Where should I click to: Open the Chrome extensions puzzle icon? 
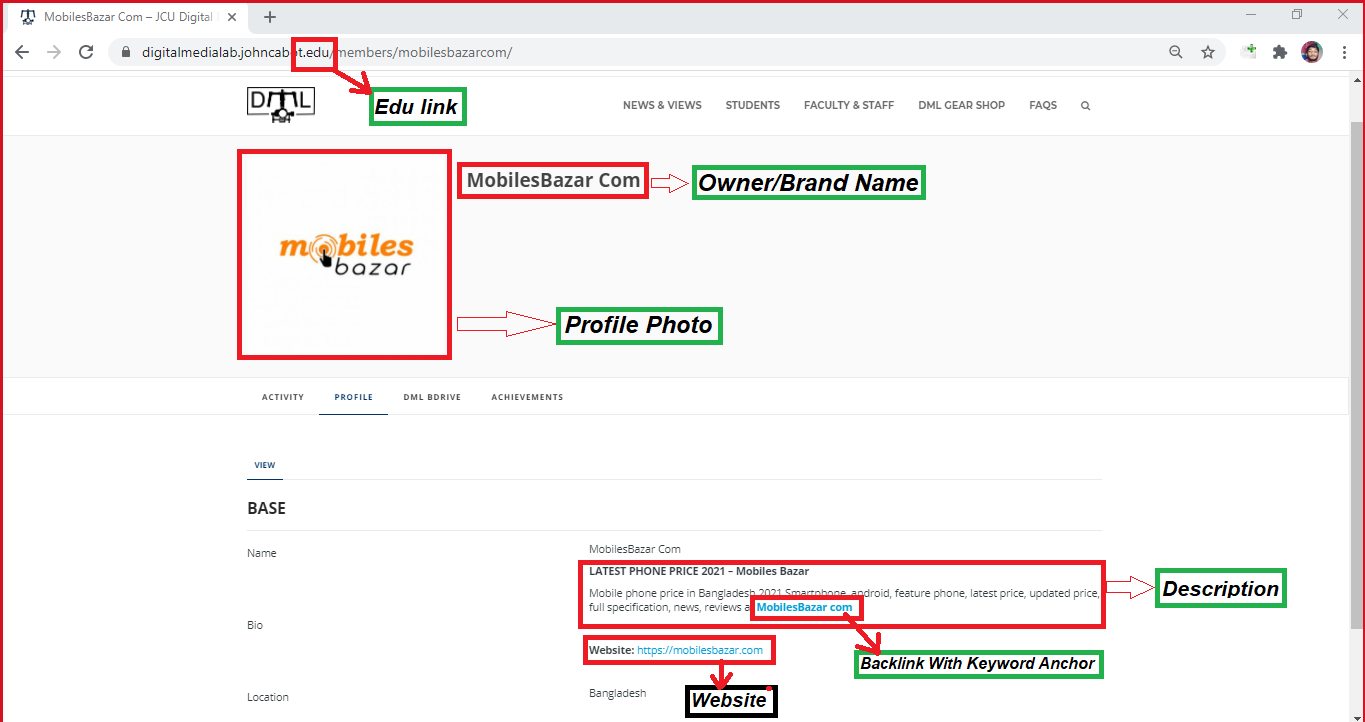1280,51
